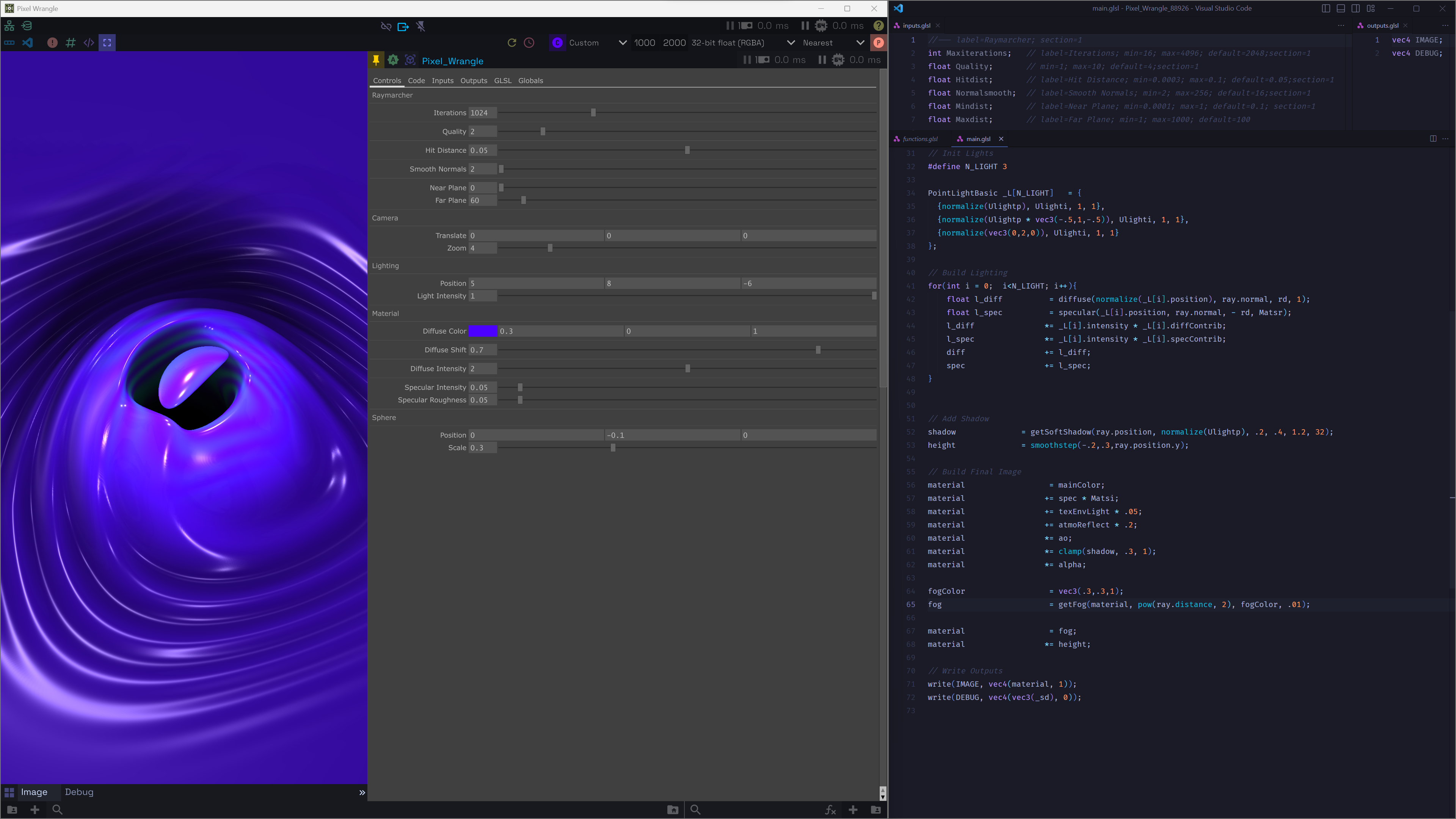Click the help (?) button in top-right toolbar
Screen dimensions: 1456x819
(x=879, y=26)
